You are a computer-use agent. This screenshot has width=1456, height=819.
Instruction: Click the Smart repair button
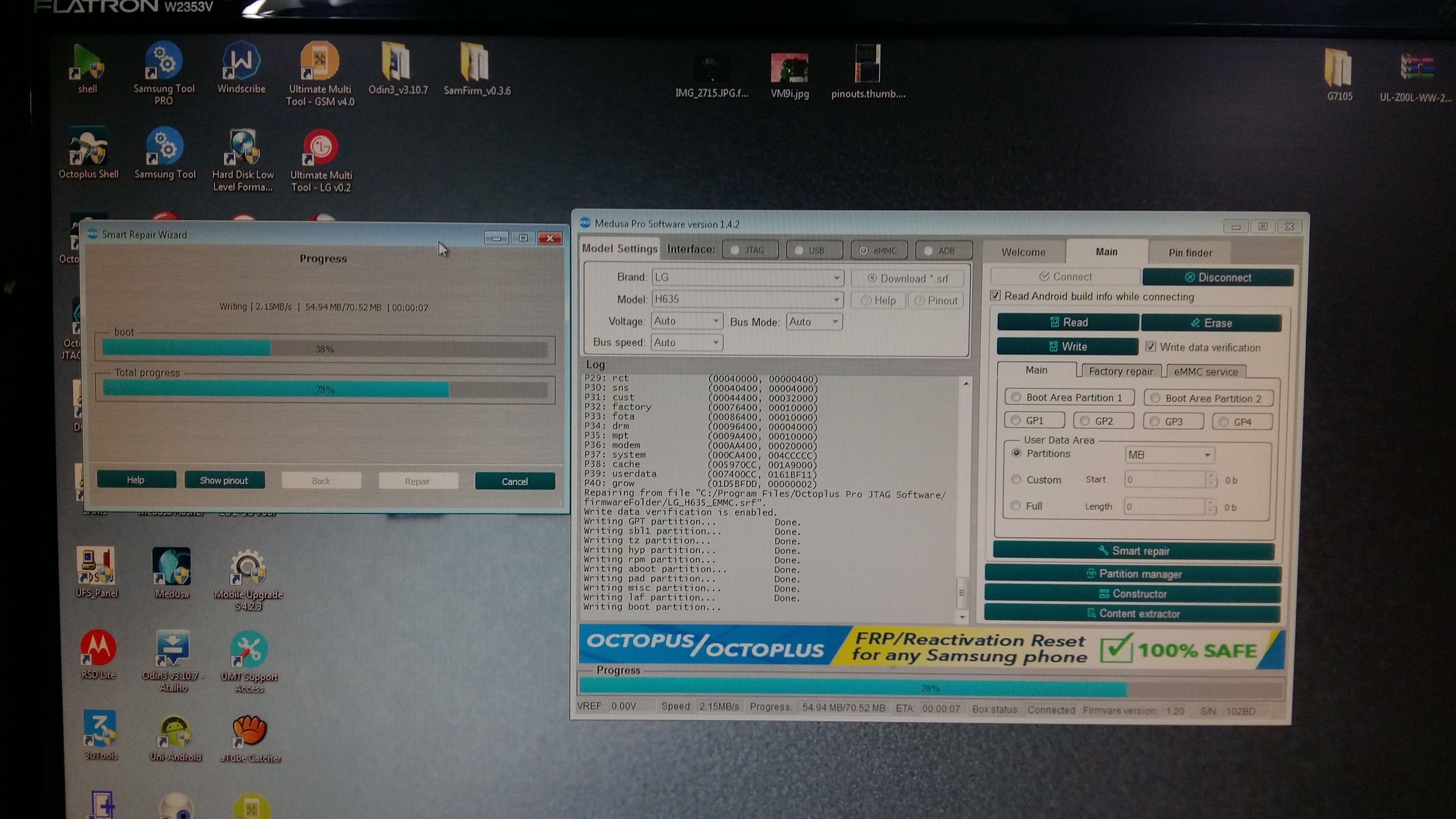(x=1133, y=551)
